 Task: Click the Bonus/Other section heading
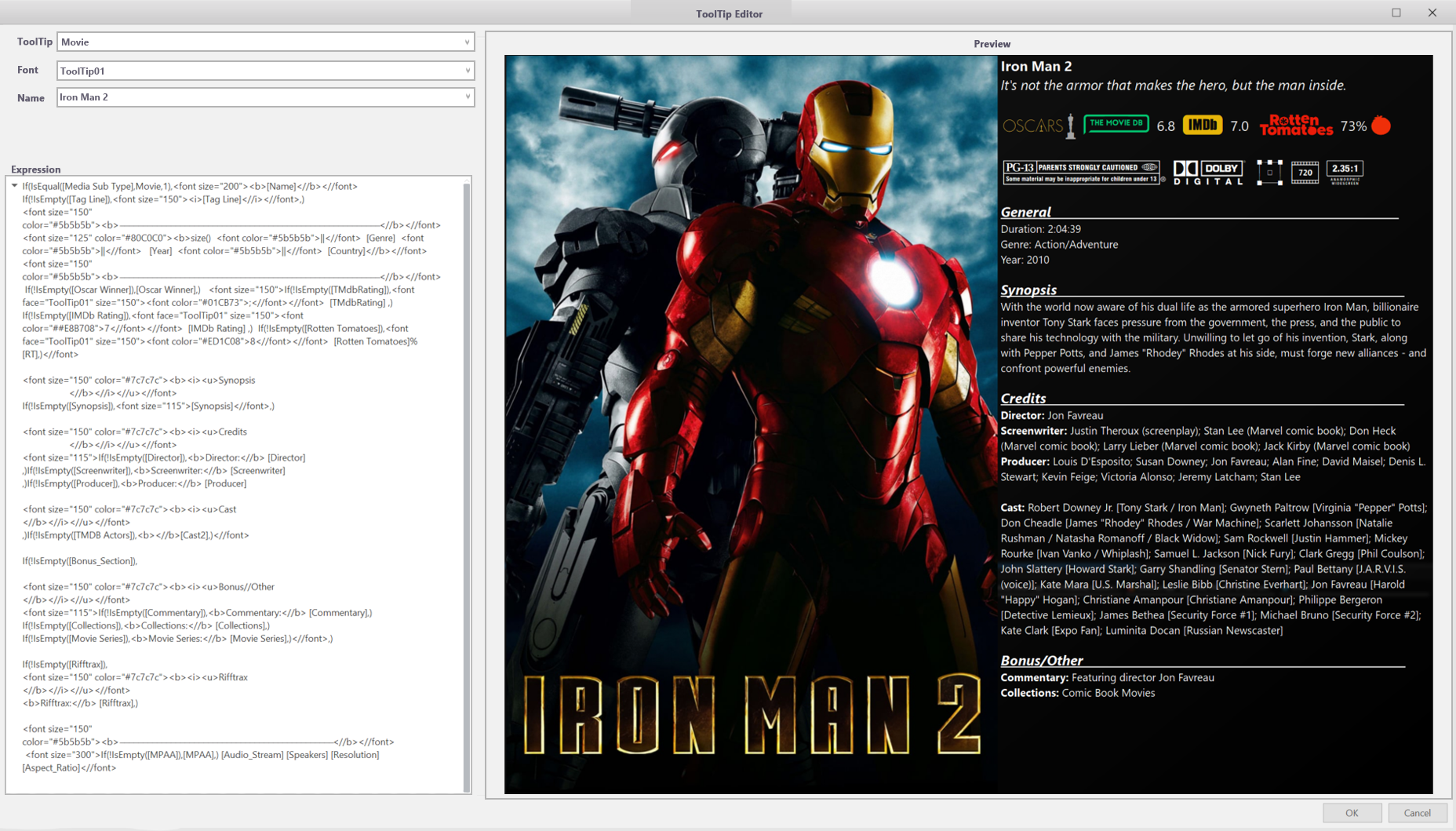point(1041,660)
